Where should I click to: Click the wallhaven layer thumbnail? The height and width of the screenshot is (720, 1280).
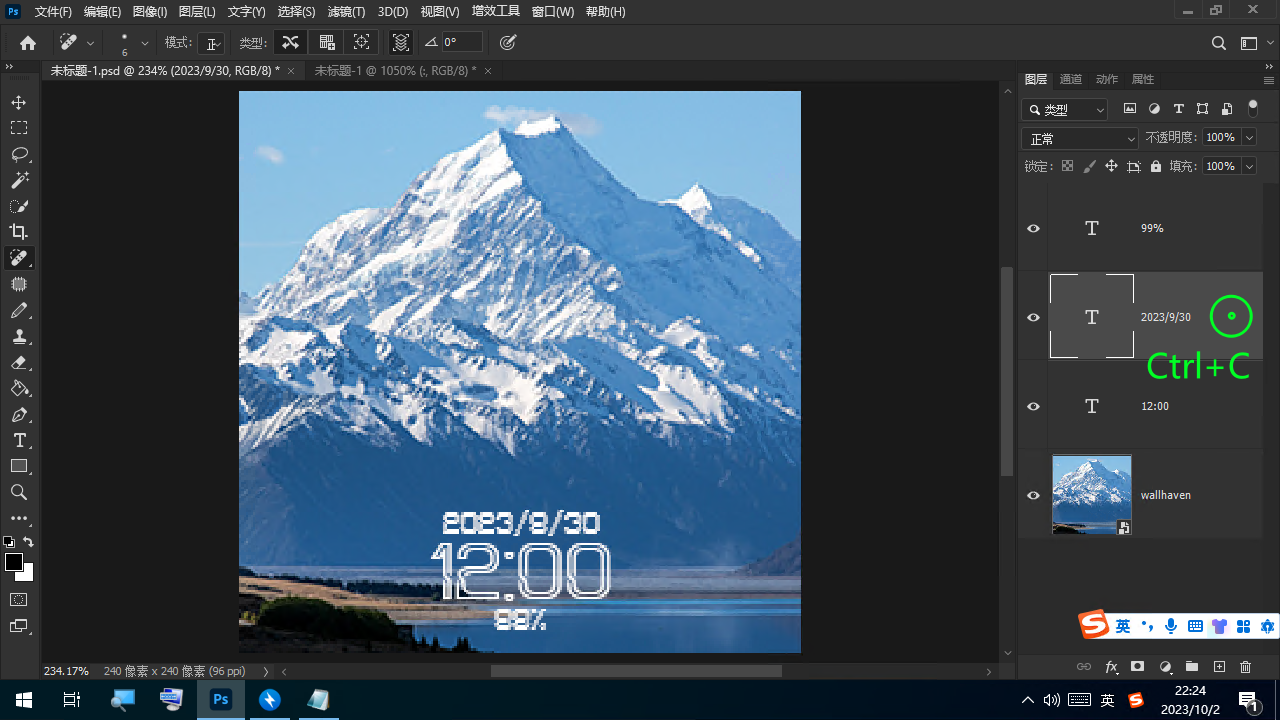1091,495
